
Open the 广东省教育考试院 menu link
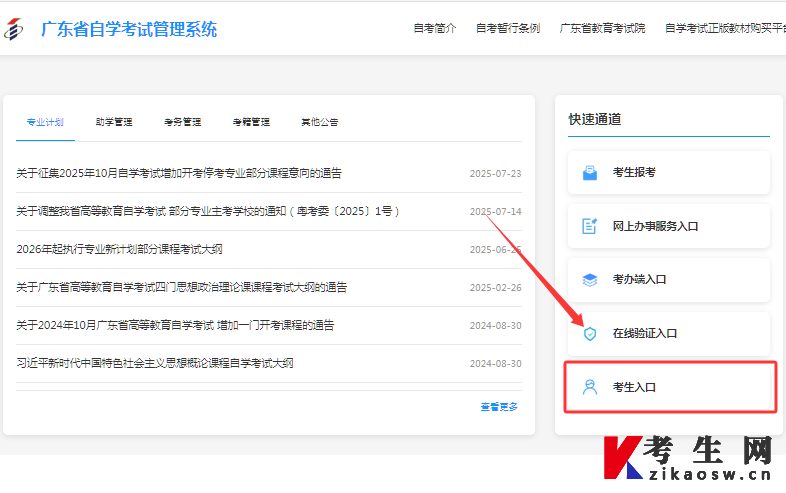(603, 29)
